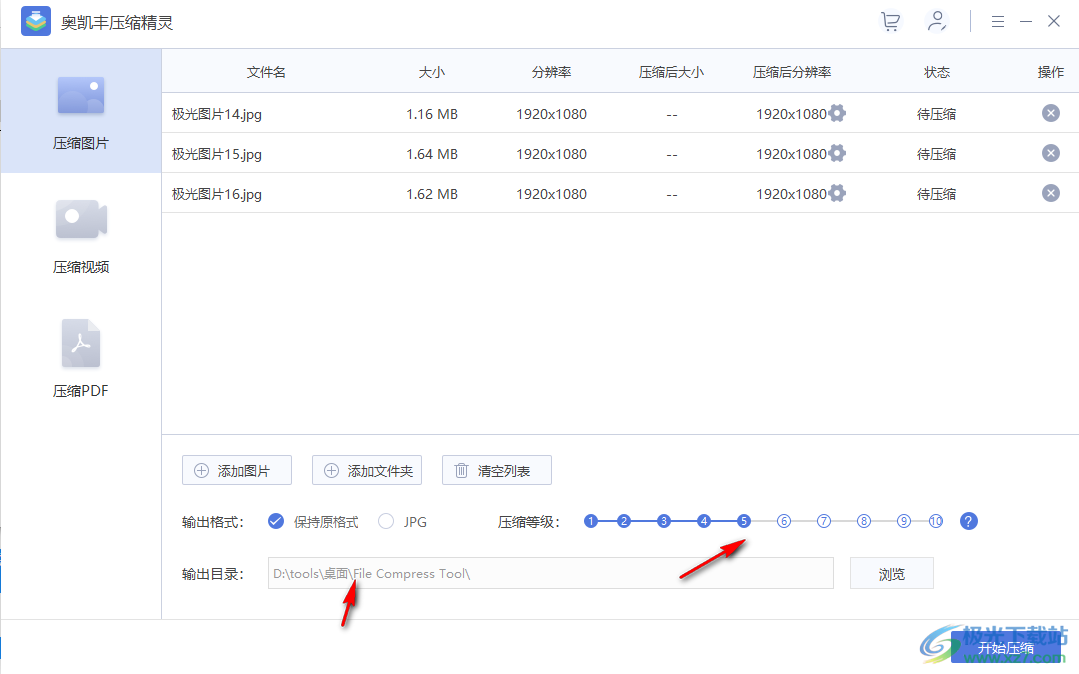Switch to 压缩视频 sidebar tab
Viewport: 1079px width, 674px height.
81,235
